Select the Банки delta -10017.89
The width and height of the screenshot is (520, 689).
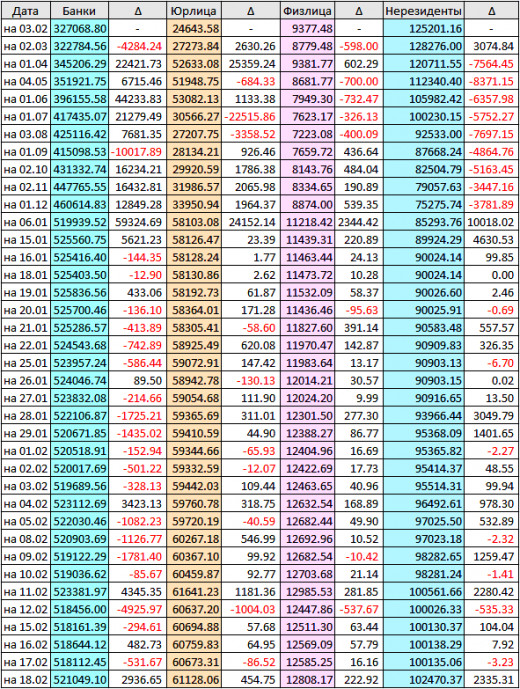[x=138, y=152]
